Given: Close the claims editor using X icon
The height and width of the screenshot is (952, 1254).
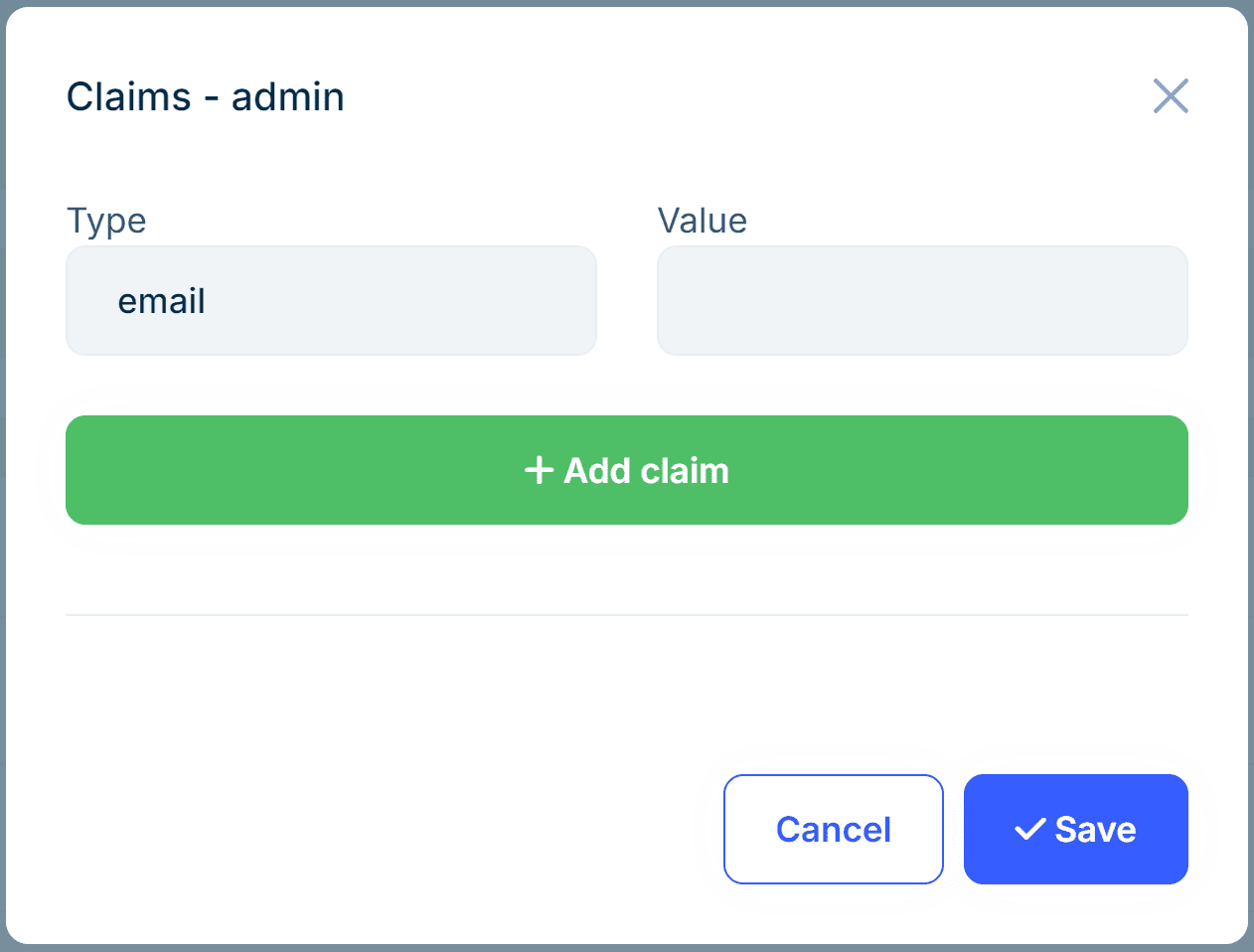Looking at the screenshot, I should pyautogui.click(x=1171, y=95).
